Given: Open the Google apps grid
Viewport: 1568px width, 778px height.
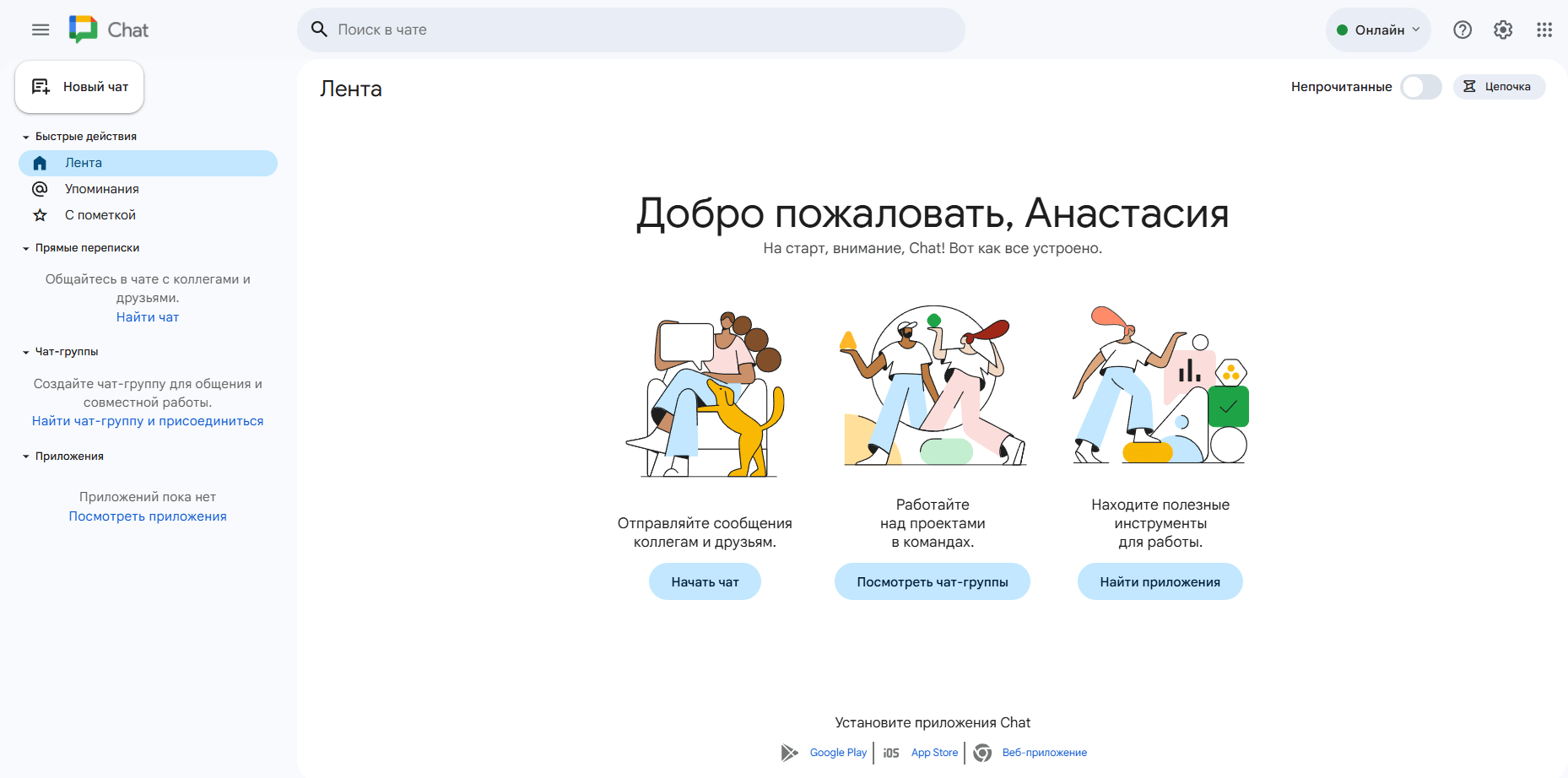Looking at the screenshot, I should (x=1544, y=30).
